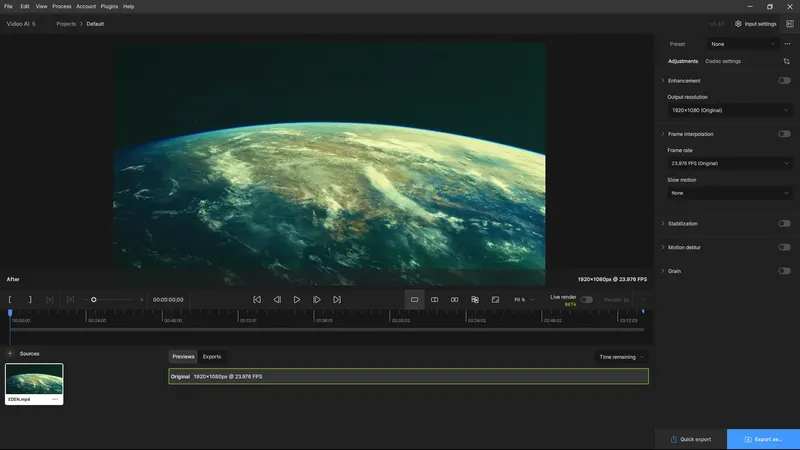Jump to the last frame
This screenshot has height=450, width=800.
coord(337,299)
